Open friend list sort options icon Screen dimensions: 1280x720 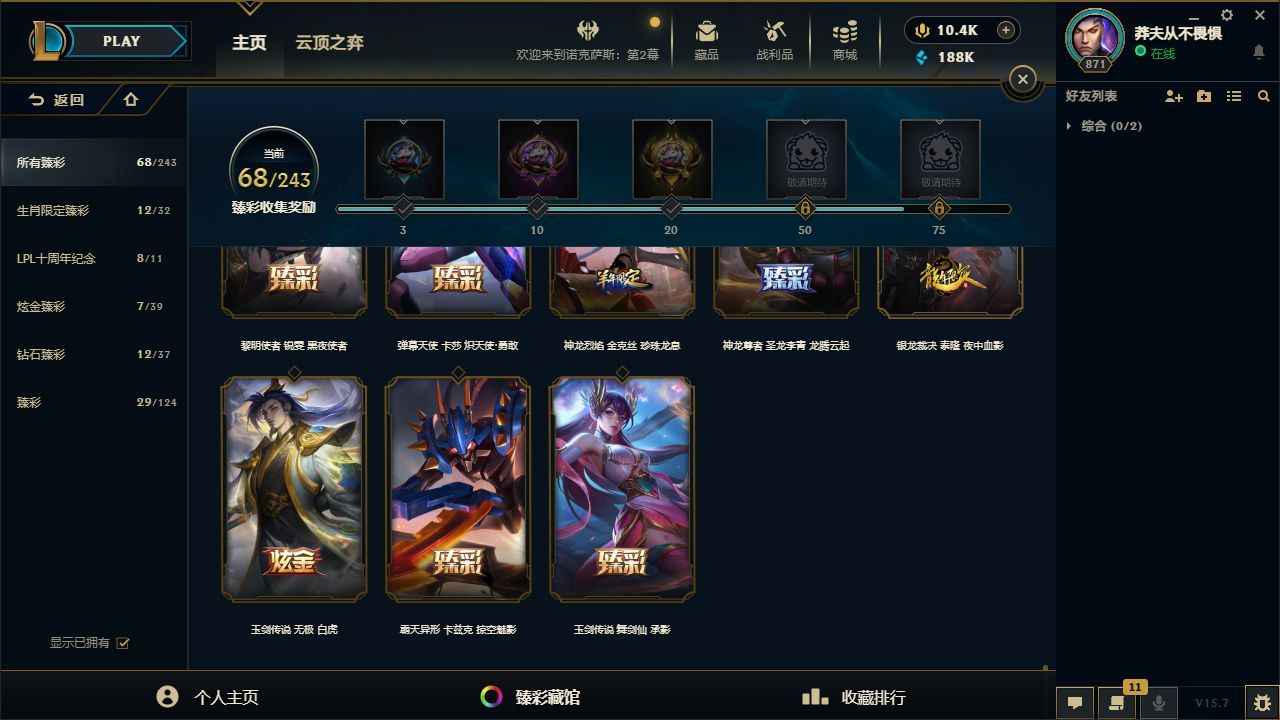[x=1234, y=96]
